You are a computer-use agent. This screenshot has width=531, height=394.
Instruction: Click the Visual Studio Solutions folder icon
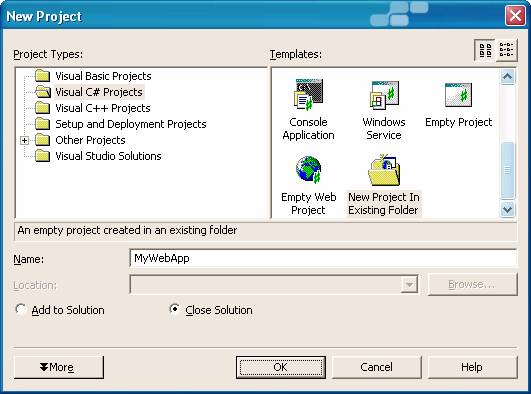[43, 155]
